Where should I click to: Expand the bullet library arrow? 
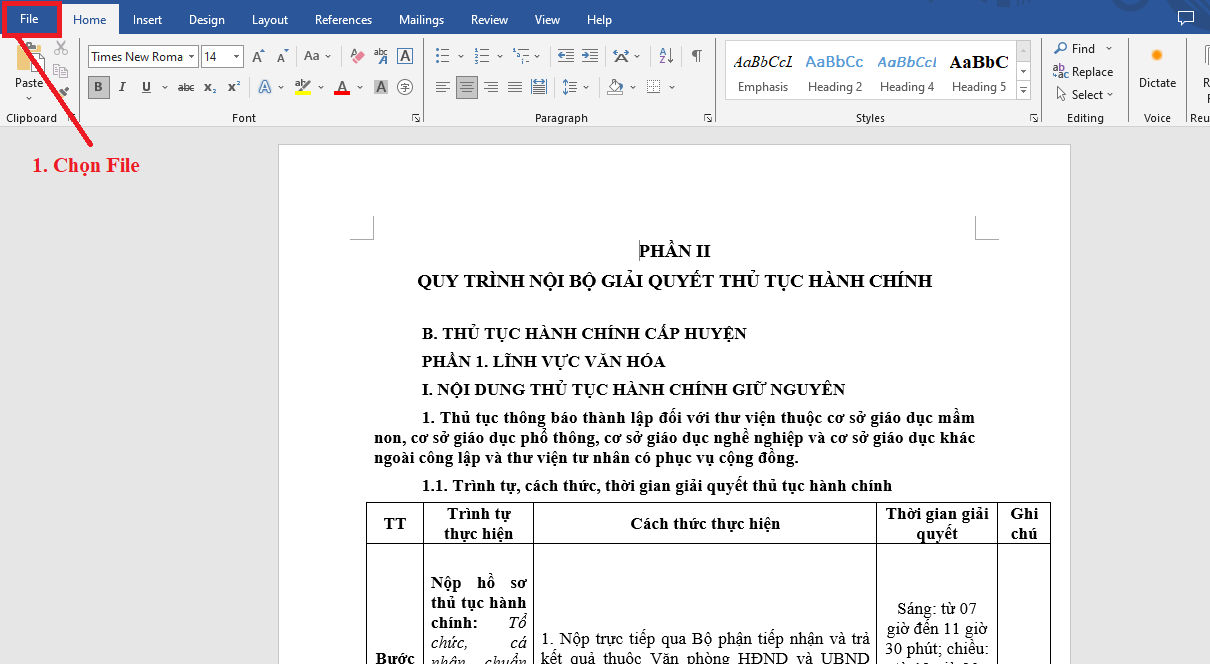point(460,56)
